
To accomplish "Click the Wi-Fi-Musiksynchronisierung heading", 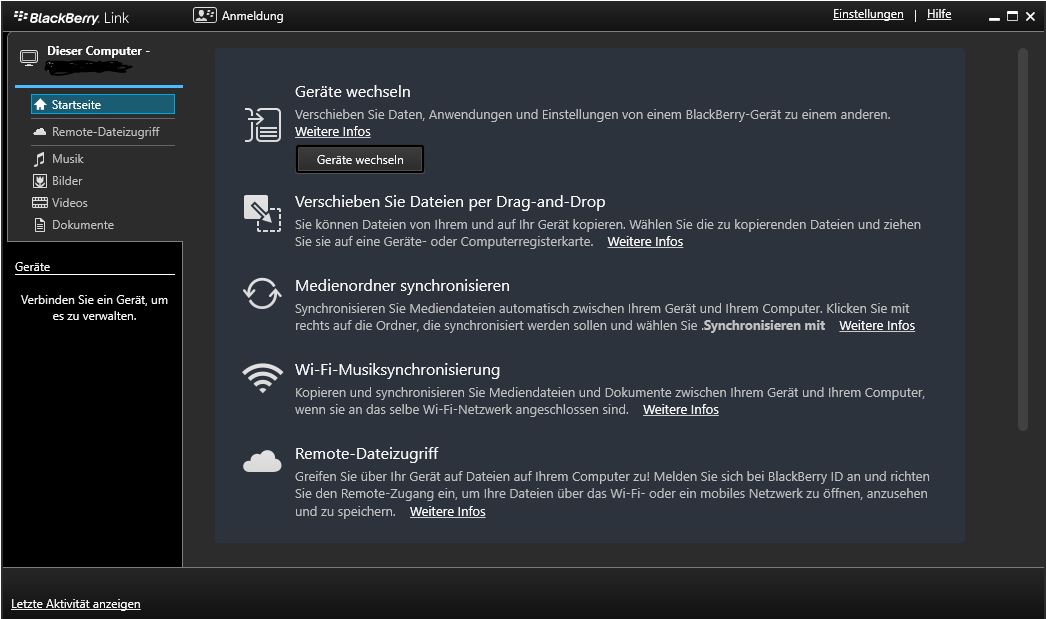I will pos(398,370).
